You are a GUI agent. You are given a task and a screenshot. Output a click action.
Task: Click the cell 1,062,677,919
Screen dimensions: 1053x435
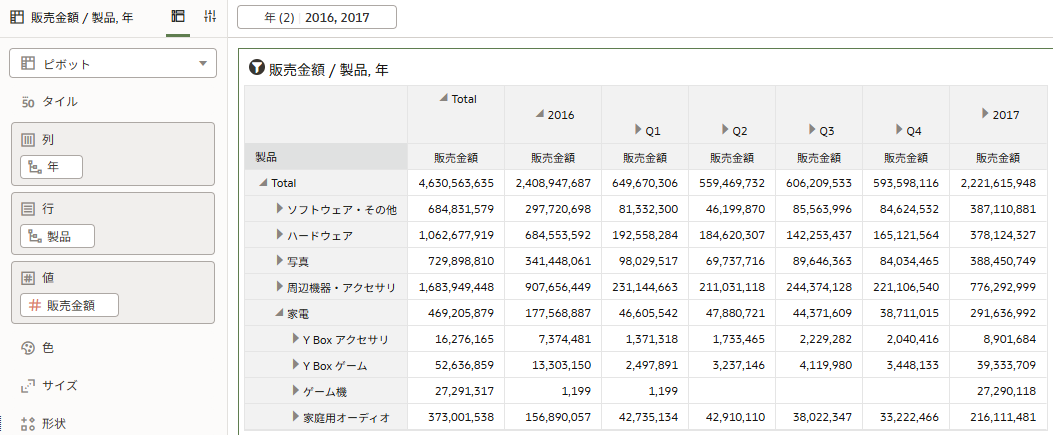[456, 235]
